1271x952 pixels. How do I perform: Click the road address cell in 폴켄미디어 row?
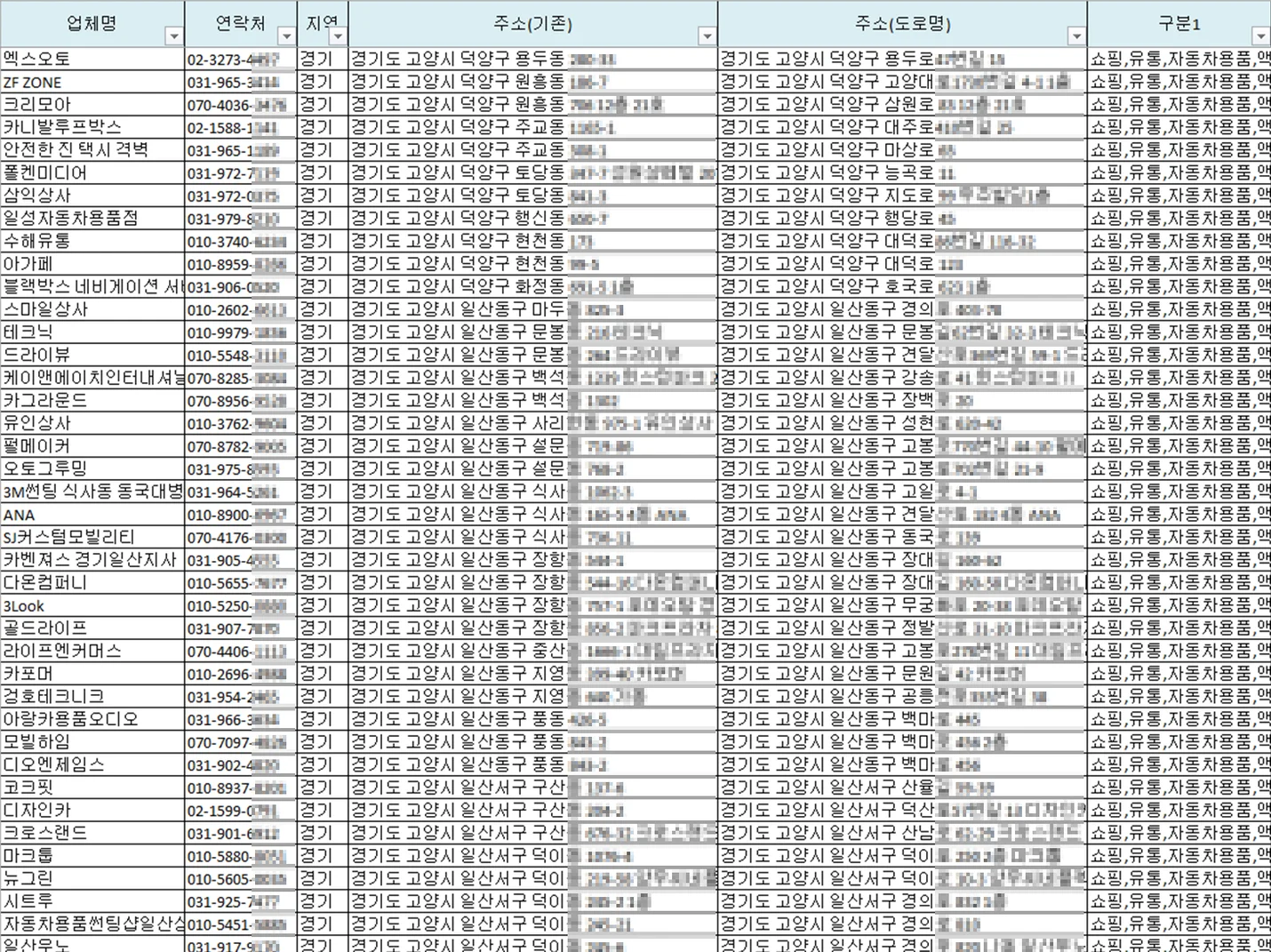(x=902, y=173)
